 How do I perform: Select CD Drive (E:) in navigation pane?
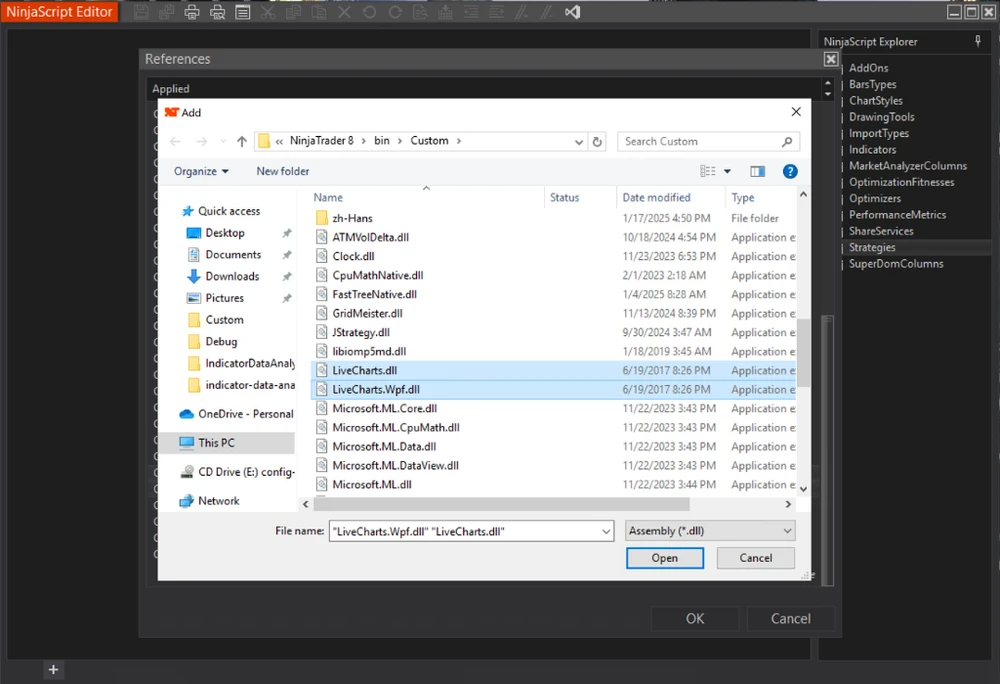[x=246, y=472]
